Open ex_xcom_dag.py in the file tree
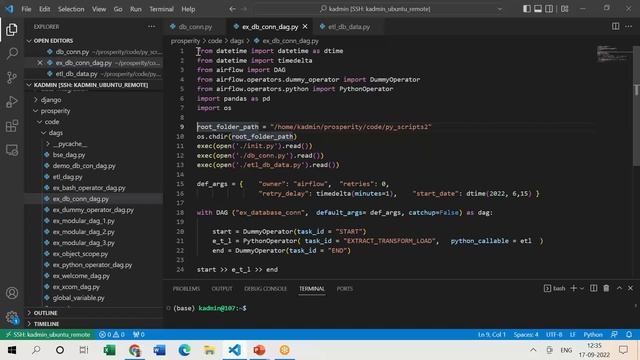Image resolution: width=640 pixels, height=360 pixels. (76, 287)
